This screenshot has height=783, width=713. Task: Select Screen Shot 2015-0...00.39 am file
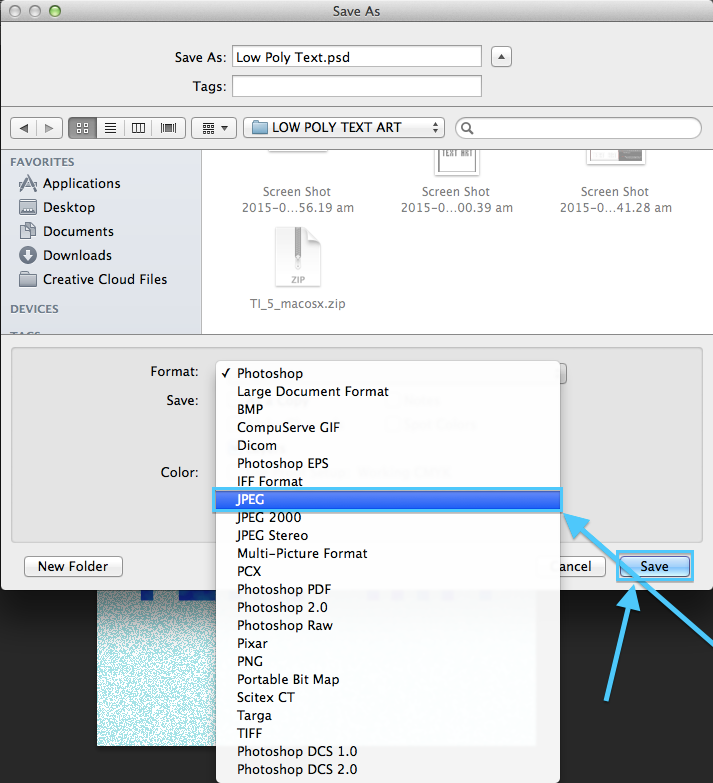[456, 199]
